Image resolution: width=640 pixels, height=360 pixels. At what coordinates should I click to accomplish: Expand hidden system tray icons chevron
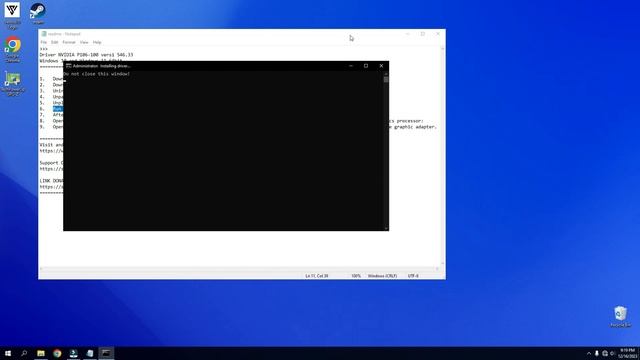point(589,353)
